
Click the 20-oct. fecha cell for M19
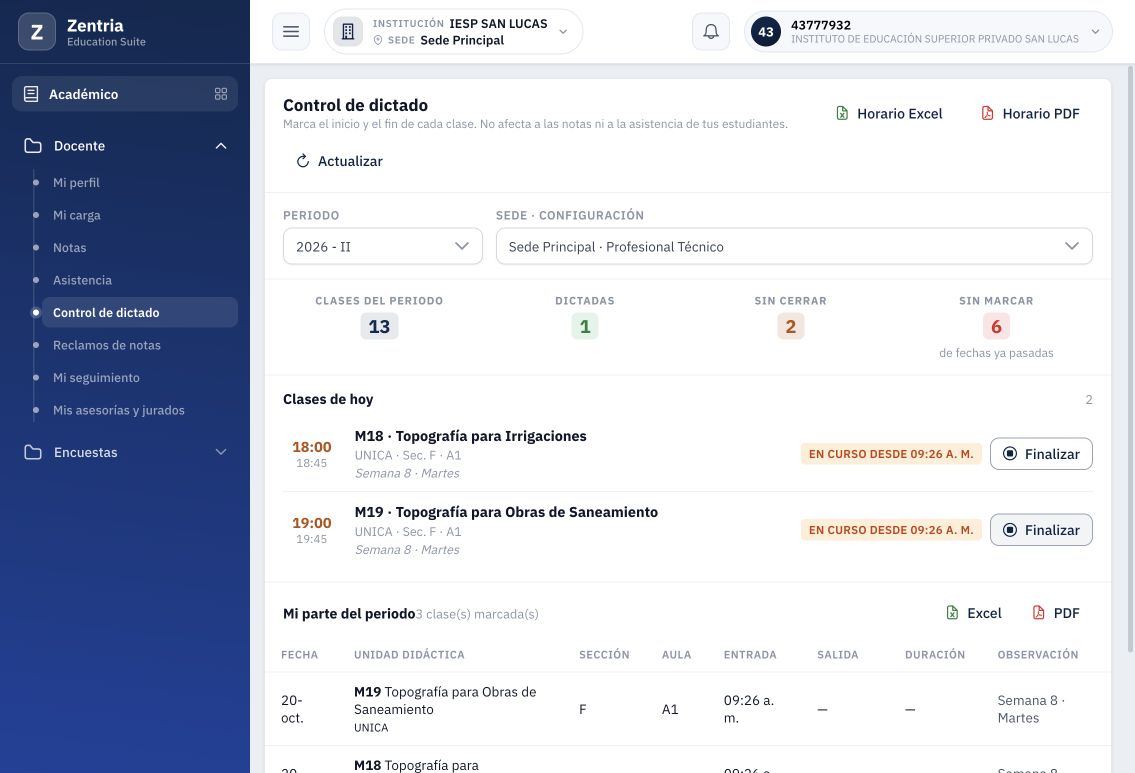pyautogui.click(x=292, y=709)
